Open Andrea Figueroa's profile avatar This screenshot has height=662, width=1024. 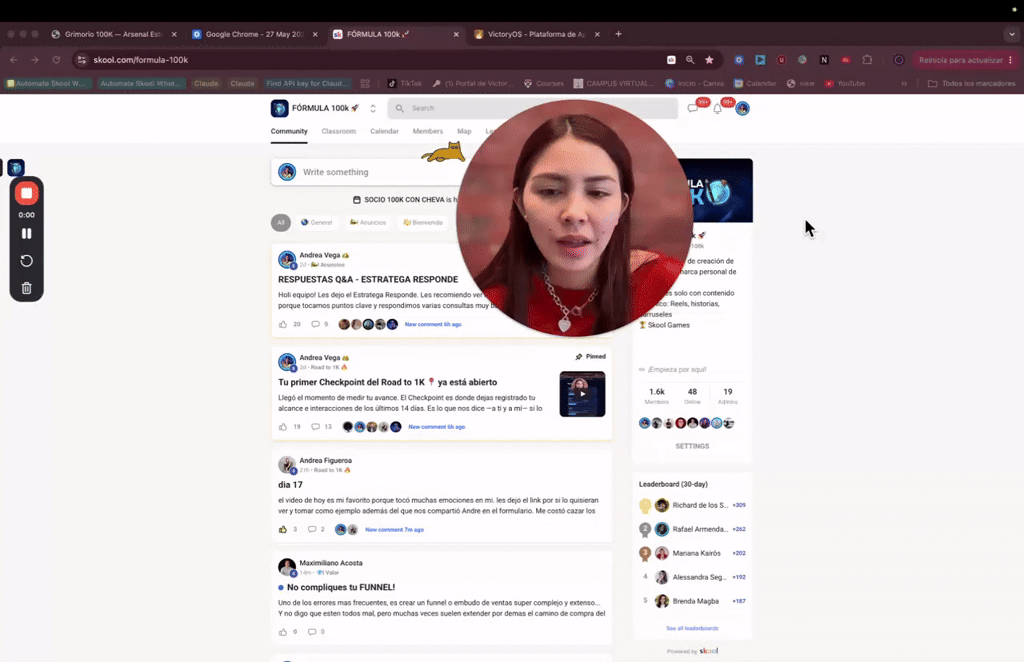click(287, 465)
